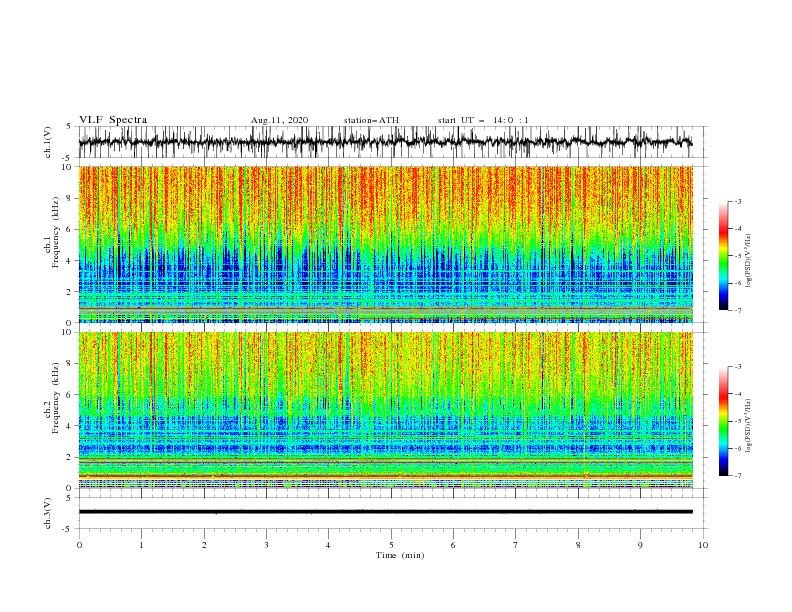
Task: Click the '-5' tick on ch.3(V) axis
Action: tap(68, 529)
